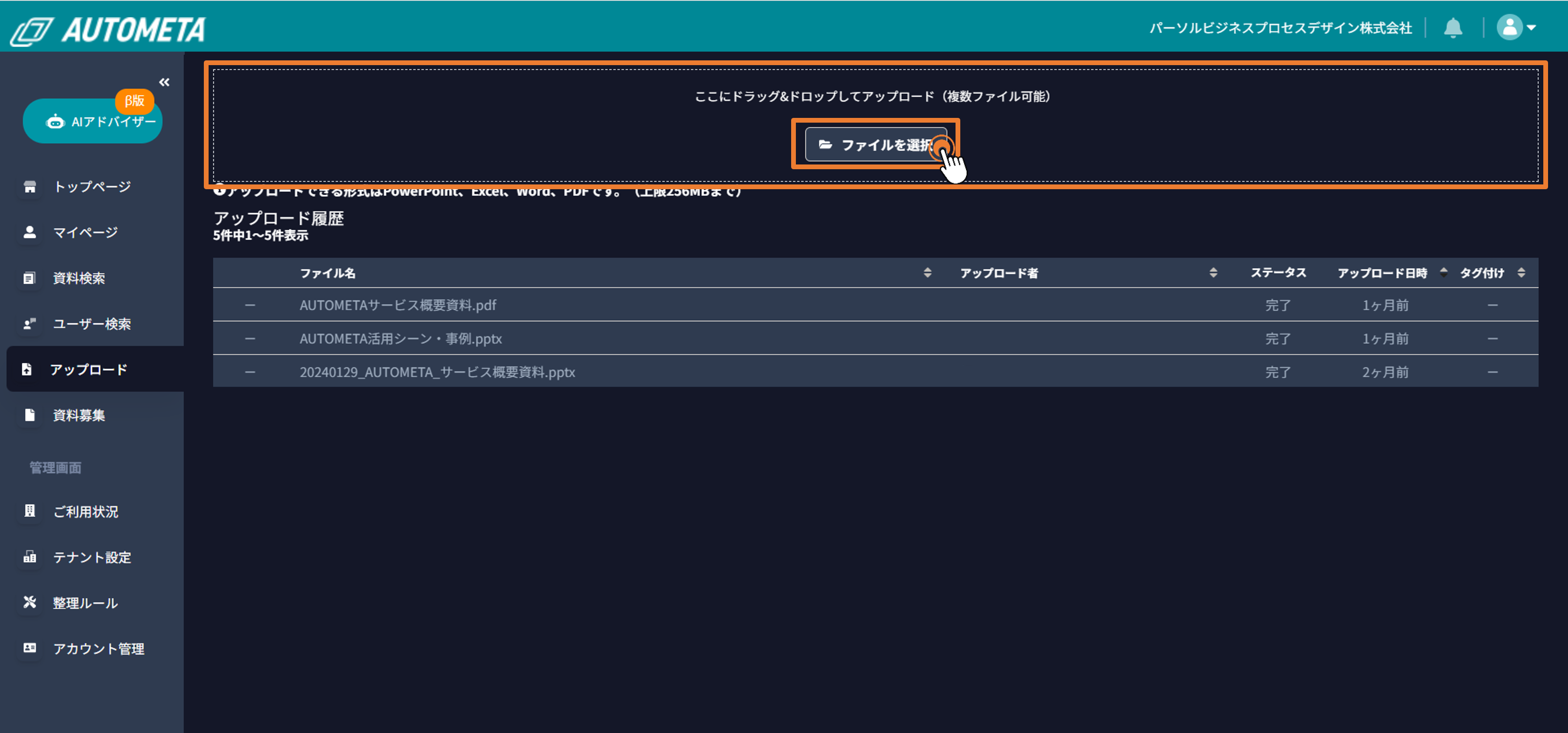The height and width of the screenshot is (733, 1568).
Task: Click 2ヶ月前 upload date
Action: 1385,372
